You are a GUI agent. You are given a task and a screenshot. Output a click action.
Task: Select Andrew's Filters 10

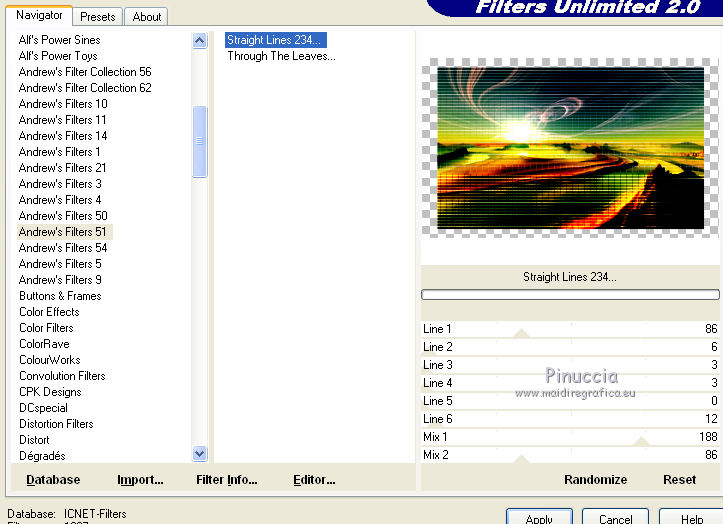click(x=63, y=104)
